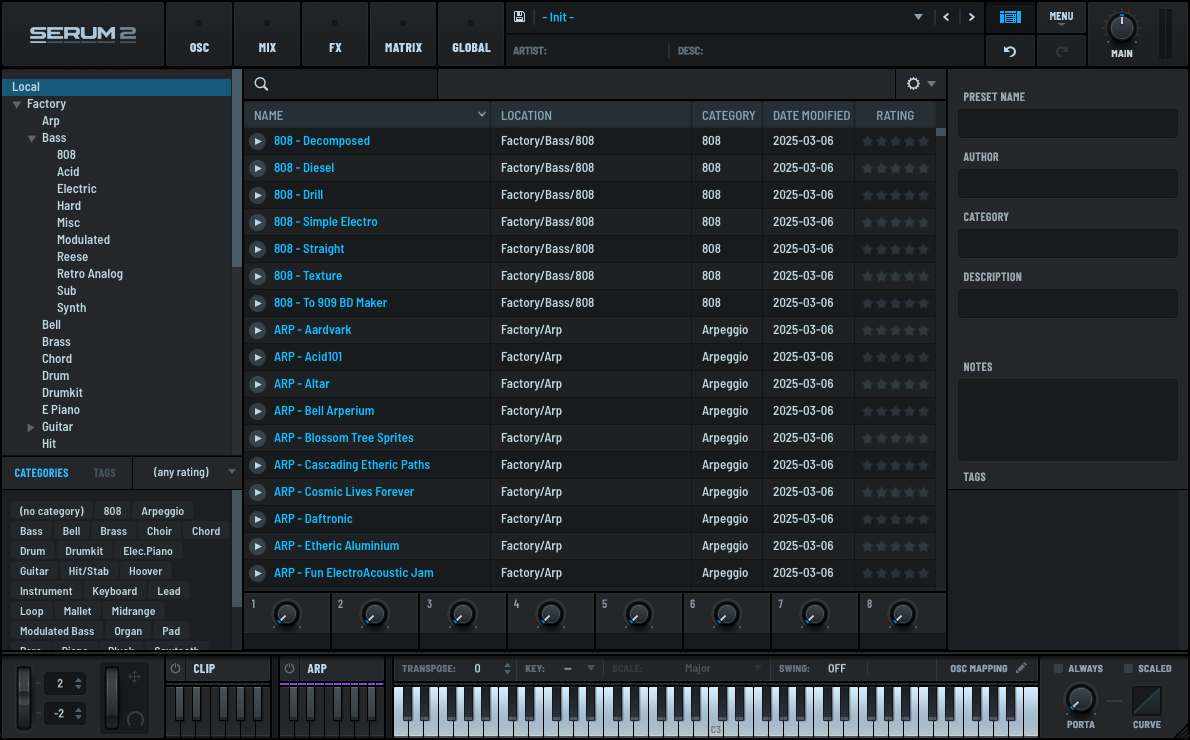The height and width of the screenshot is (740, 1190).
Task: Go to next preset with right arrow
Action: (971, 17)
